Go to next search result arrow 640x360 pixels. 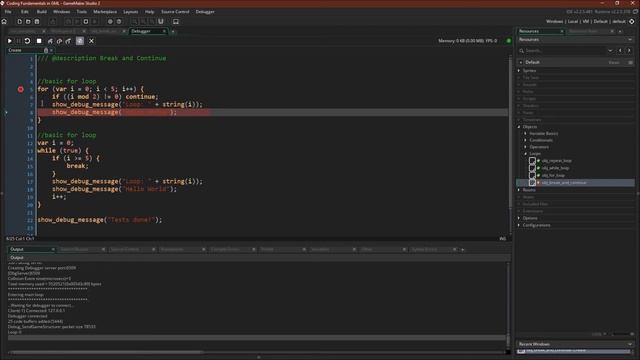pos(629,51)
